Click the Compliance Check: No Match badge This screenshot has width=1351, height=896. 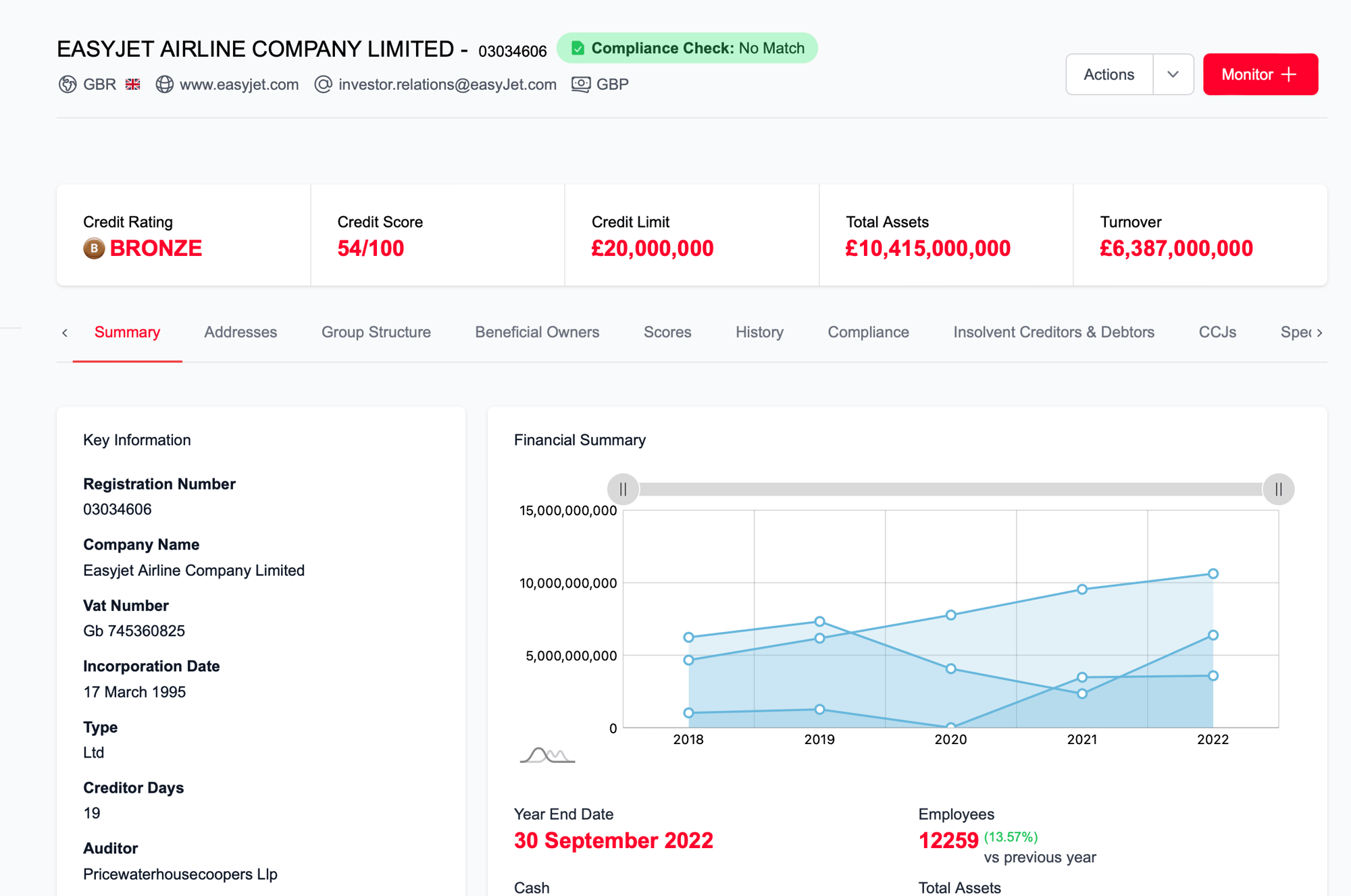tap(687, 48)
